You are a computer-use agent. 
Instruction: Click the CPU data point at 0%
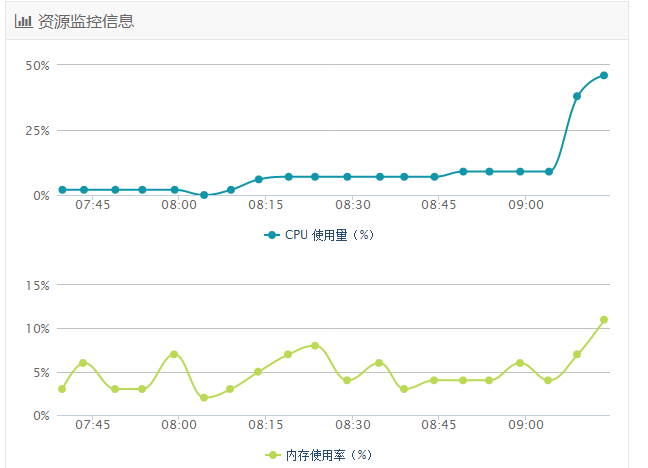(x=204, y=195)
